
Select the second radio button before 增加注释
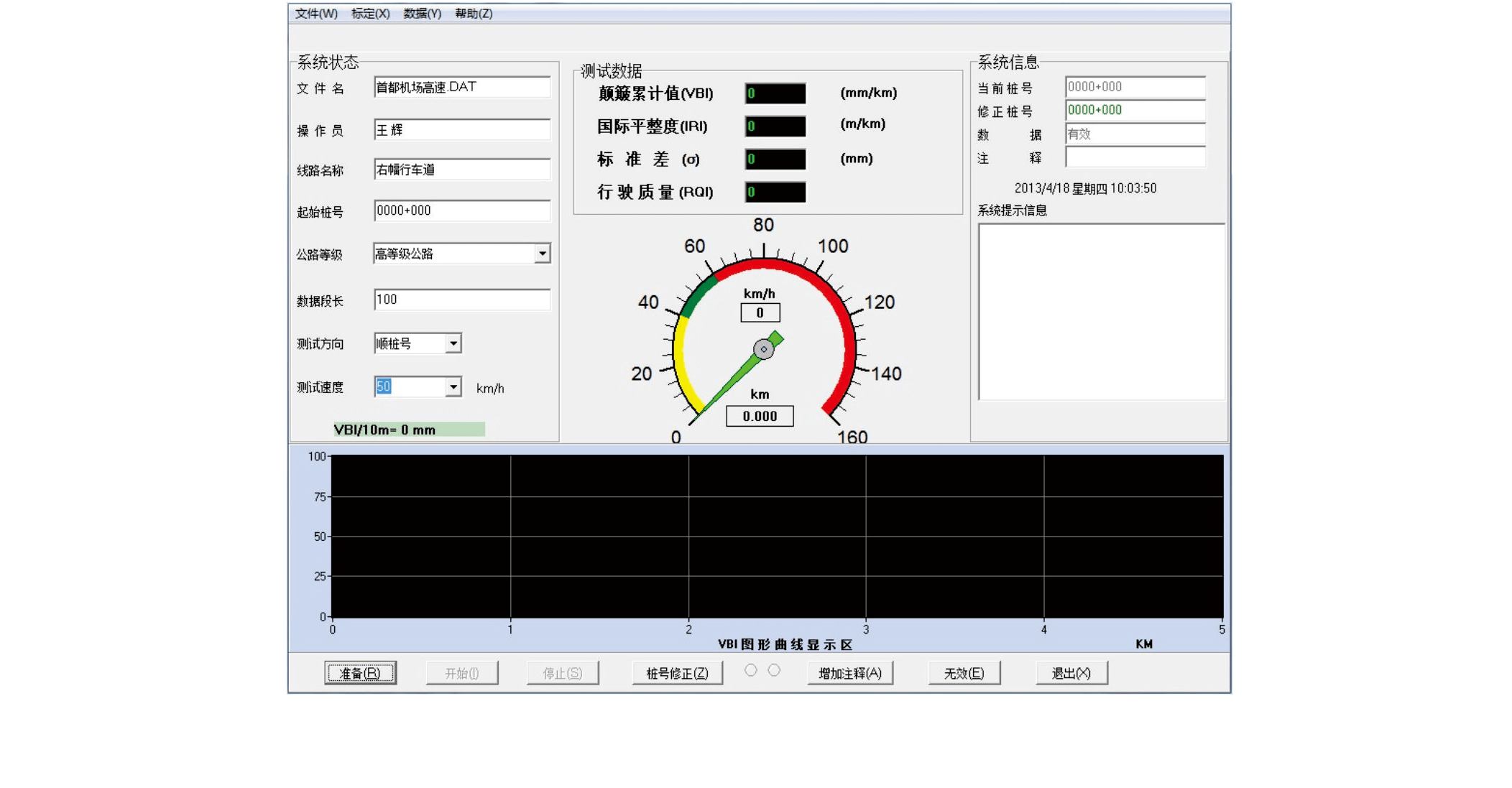pyautogui.click(x=774, y=670)
